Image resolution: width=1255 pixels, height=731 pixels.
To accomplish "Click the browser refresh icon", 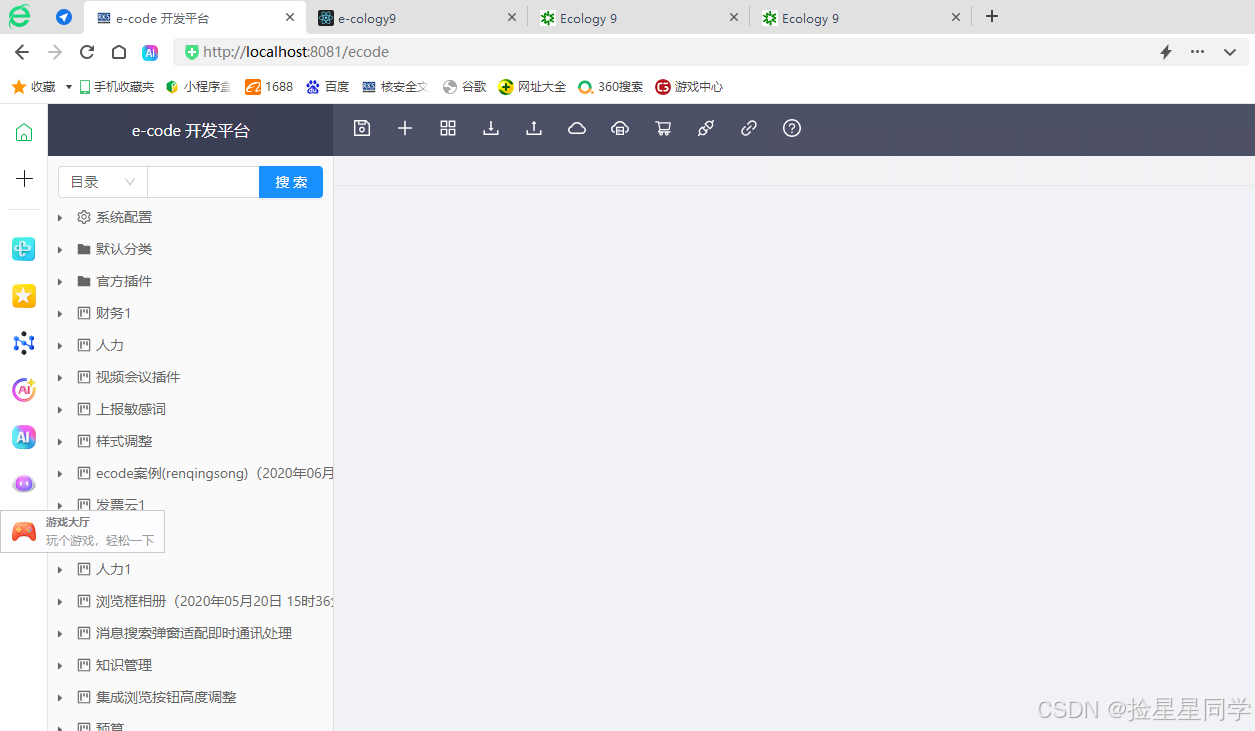I will point(87,52).
